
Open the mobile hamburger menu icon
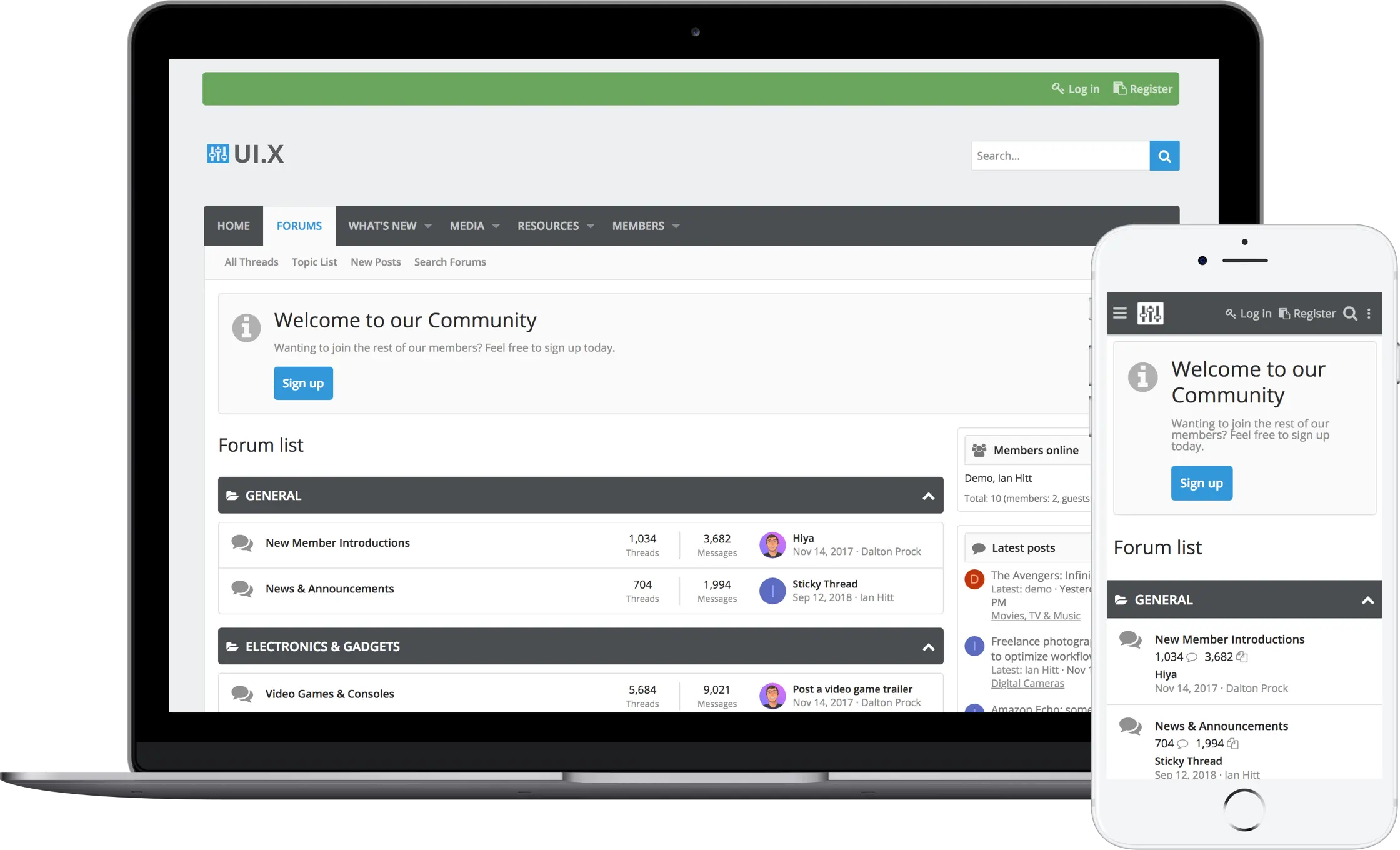[x=1120, y=313]
